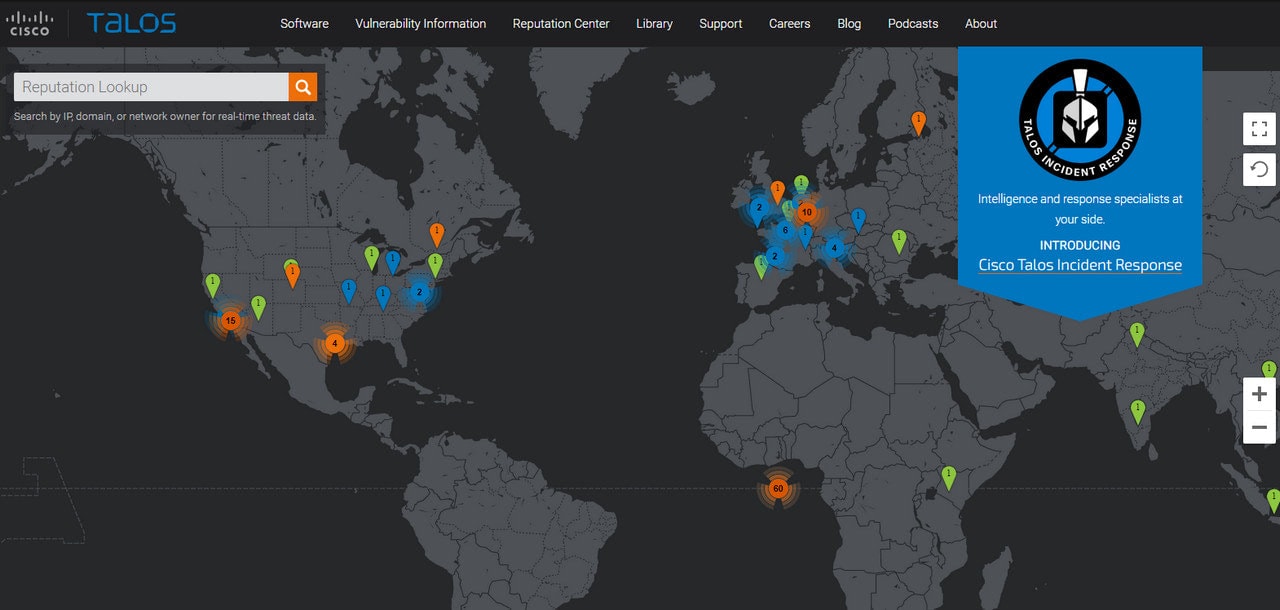Image resolution: width=1280 pixels, height=610 pixels.
Task: Select blue cluster 2 near the Pyrenees
Action: pyautogui.click(x=774, y=256)
